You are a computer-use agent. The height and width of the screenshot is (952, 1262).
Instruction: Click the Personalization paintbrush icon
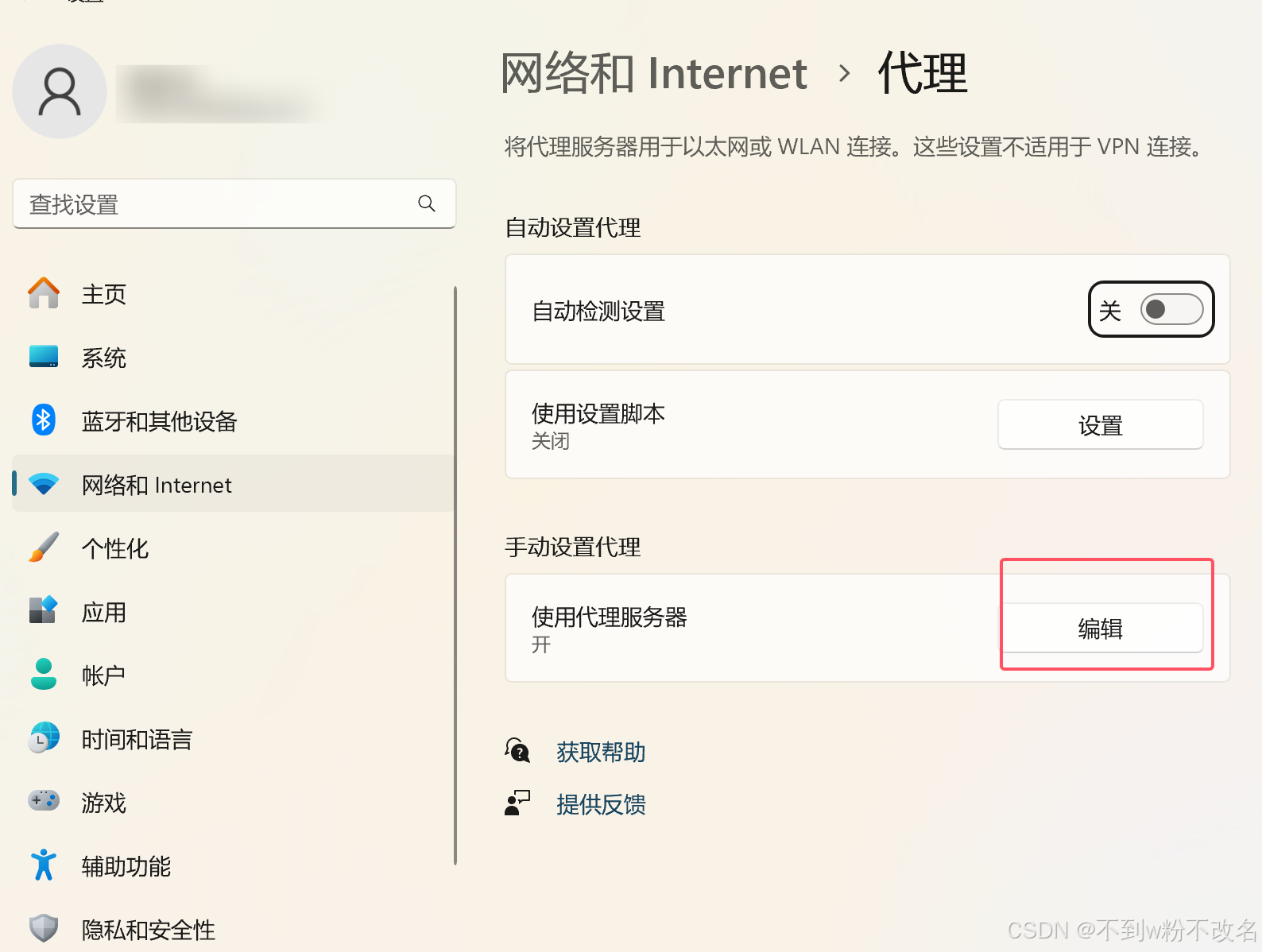(x=44, y=547)
